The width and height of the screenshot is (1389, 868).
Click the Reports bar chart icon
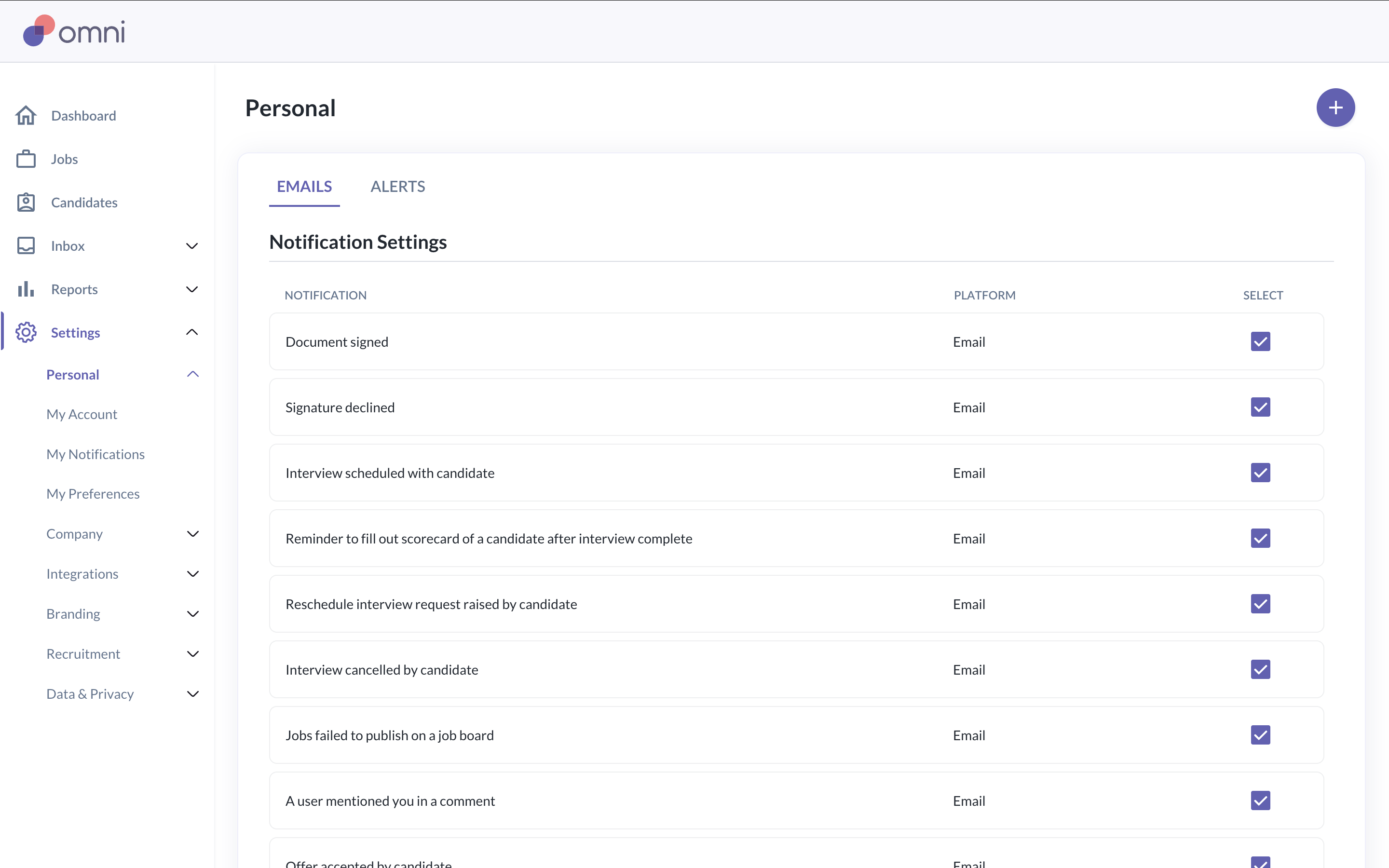tap(26, 289)
